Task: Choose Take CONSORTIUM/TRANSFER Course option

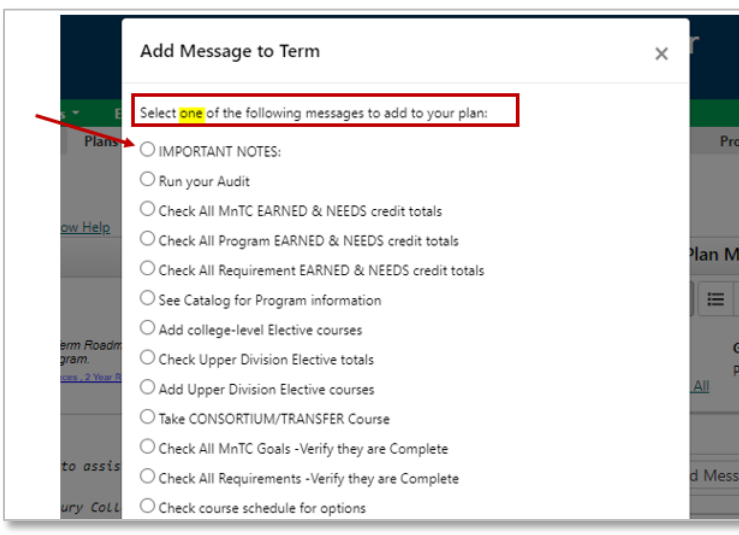Action: tap(148, 417)
